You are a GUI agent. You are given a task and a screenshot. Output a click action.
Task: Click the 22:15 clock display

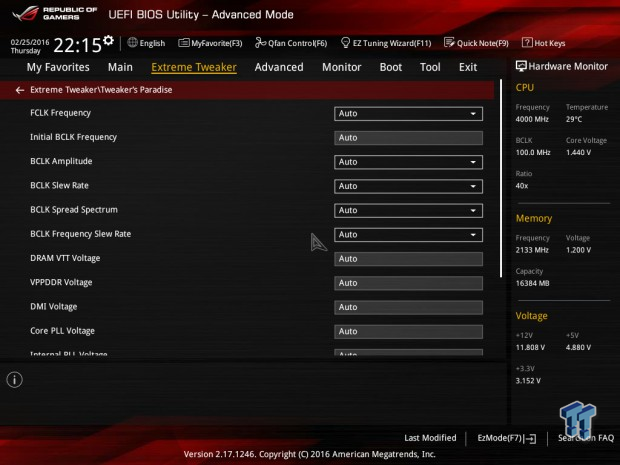(78, 45)
